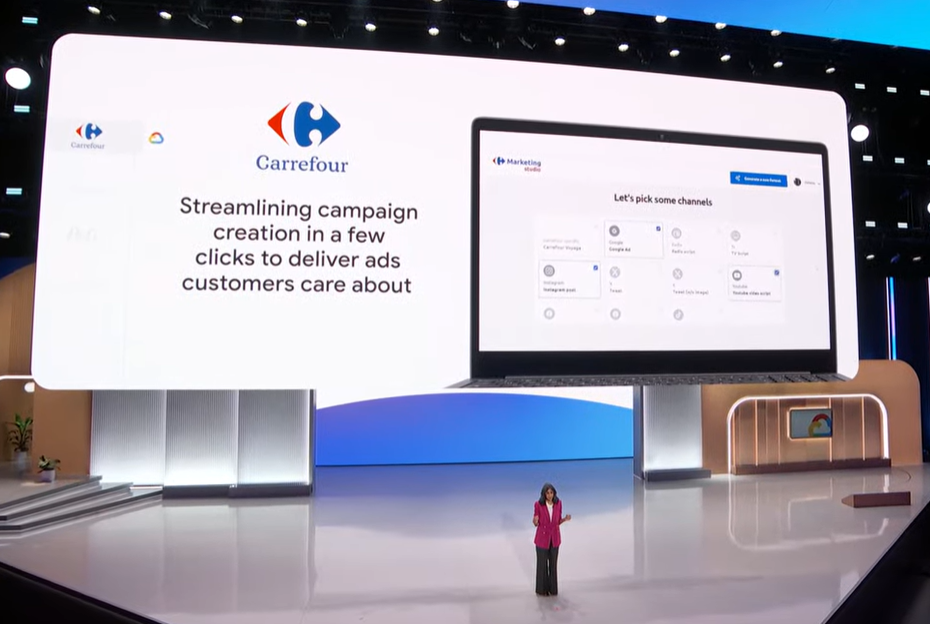Click the Youtube video script icon
This screenshot has width=930, height=624.
click(736, 273)
